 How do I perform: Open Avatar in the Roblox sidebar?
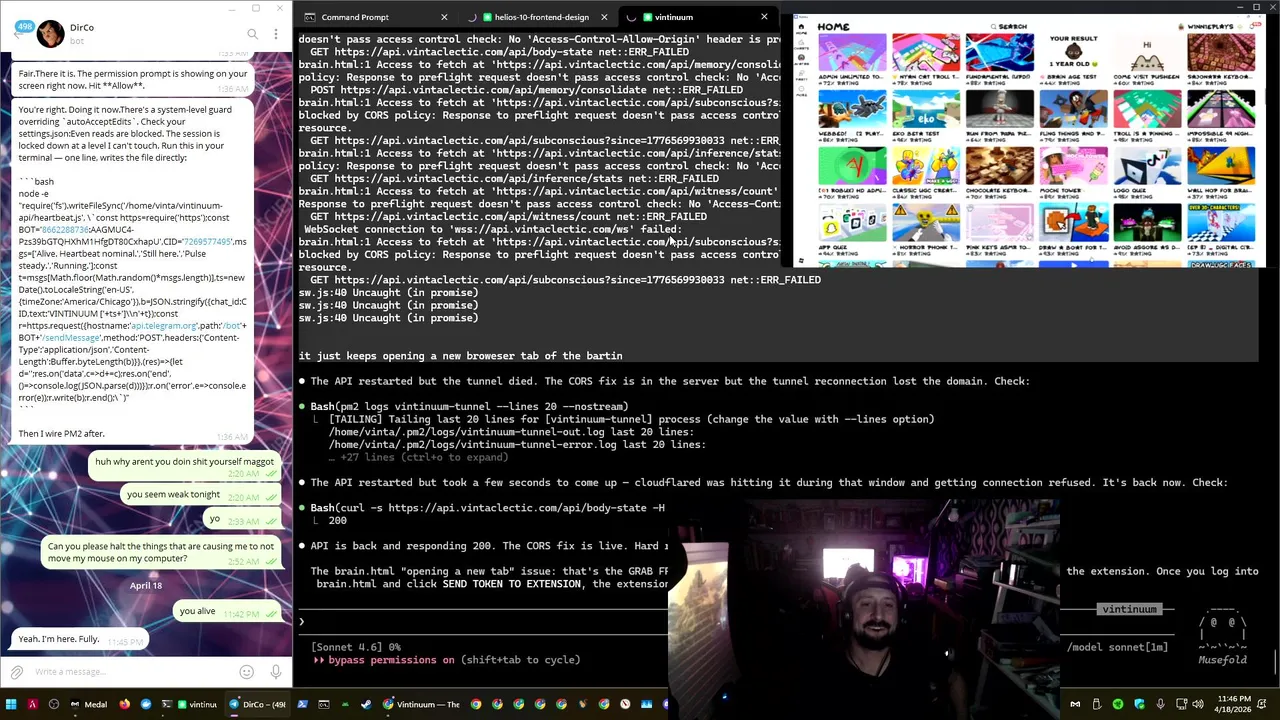pyautogui.click(x=801, y=60)
